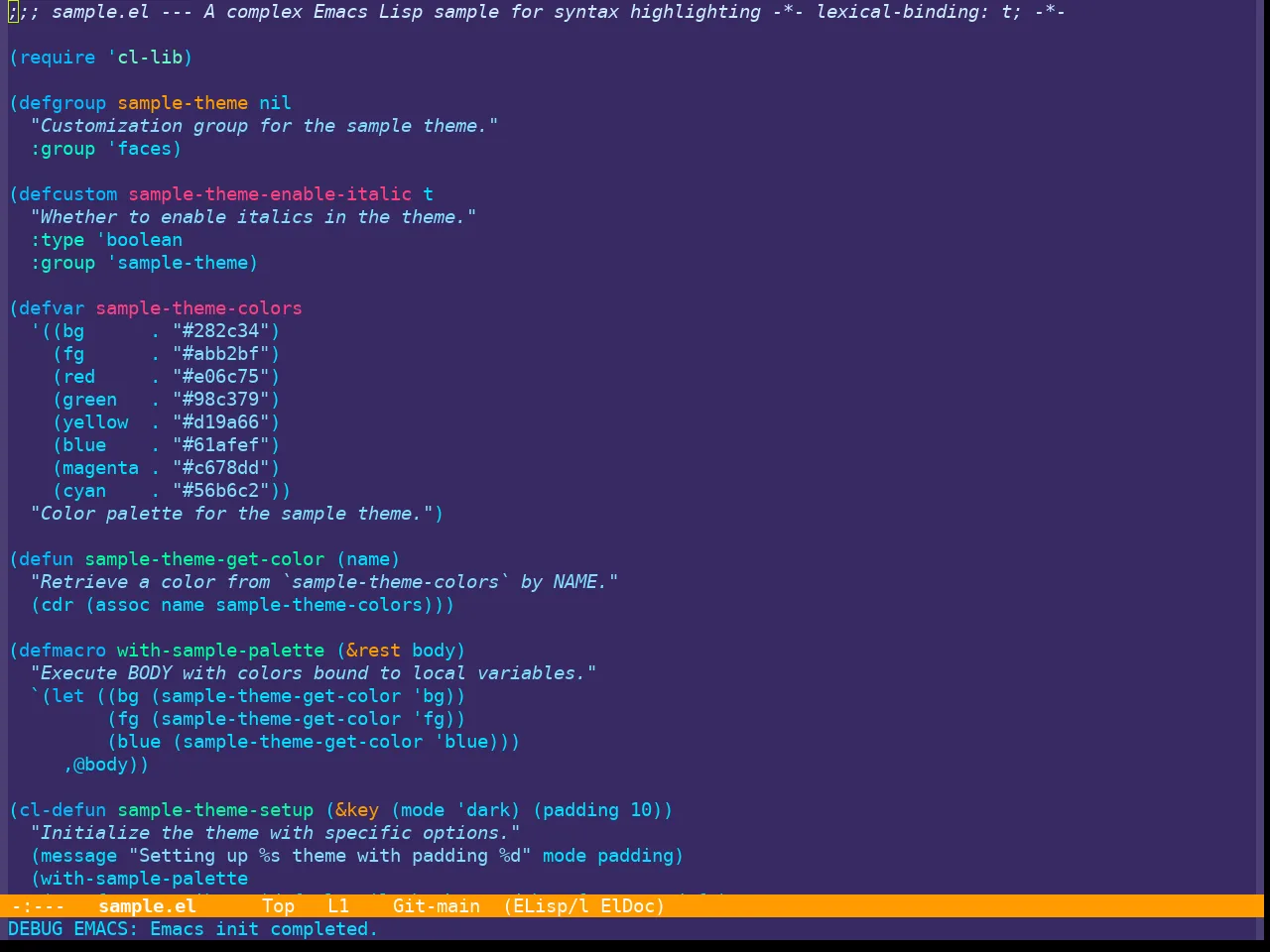Click the 'magenta' key in the color alist
This screenshot has width=1270, height=952.
[x=101, y=468]
